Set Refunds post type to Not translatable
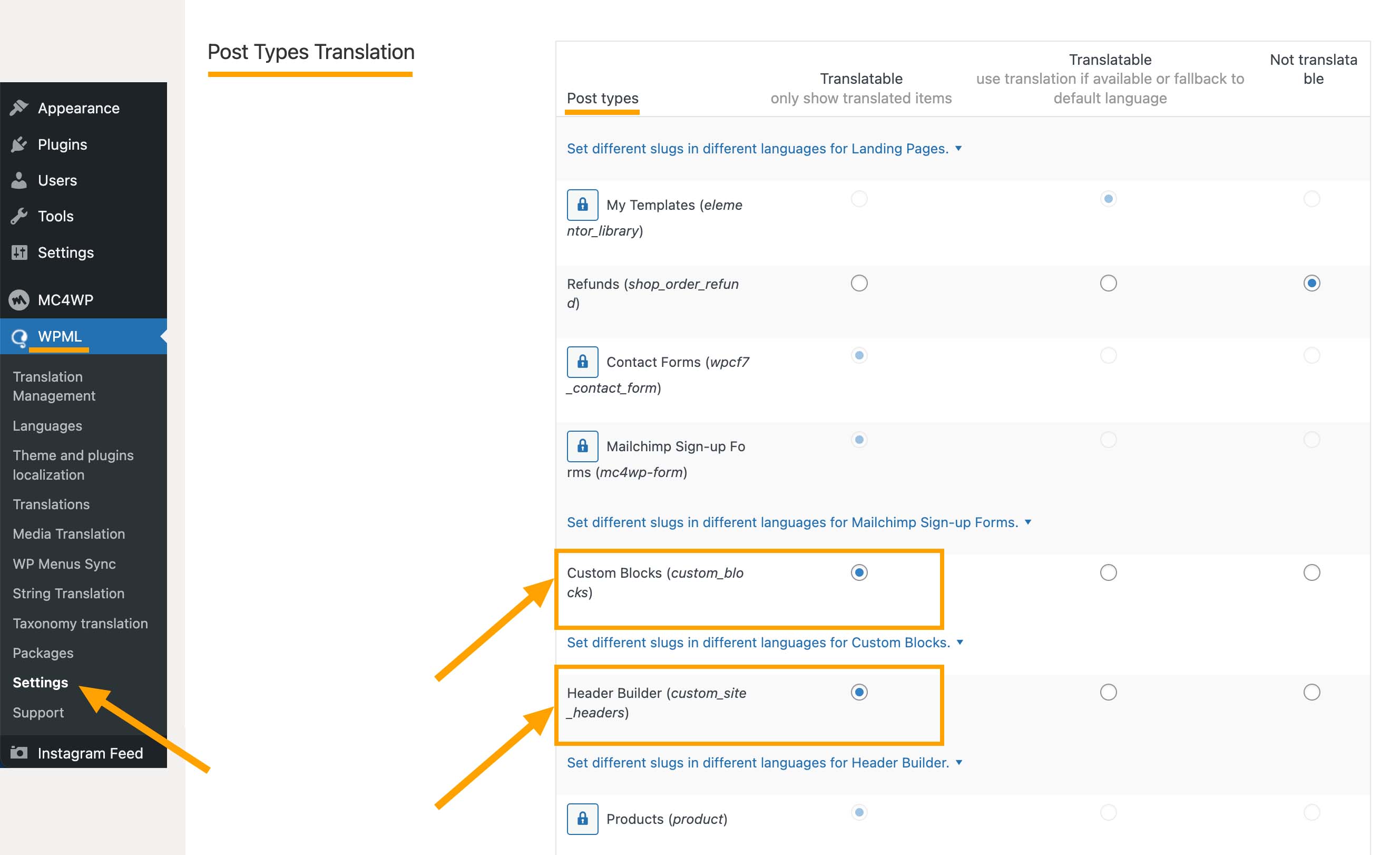This screenshot has width=1400, height=855. (x=1311, y=283)
